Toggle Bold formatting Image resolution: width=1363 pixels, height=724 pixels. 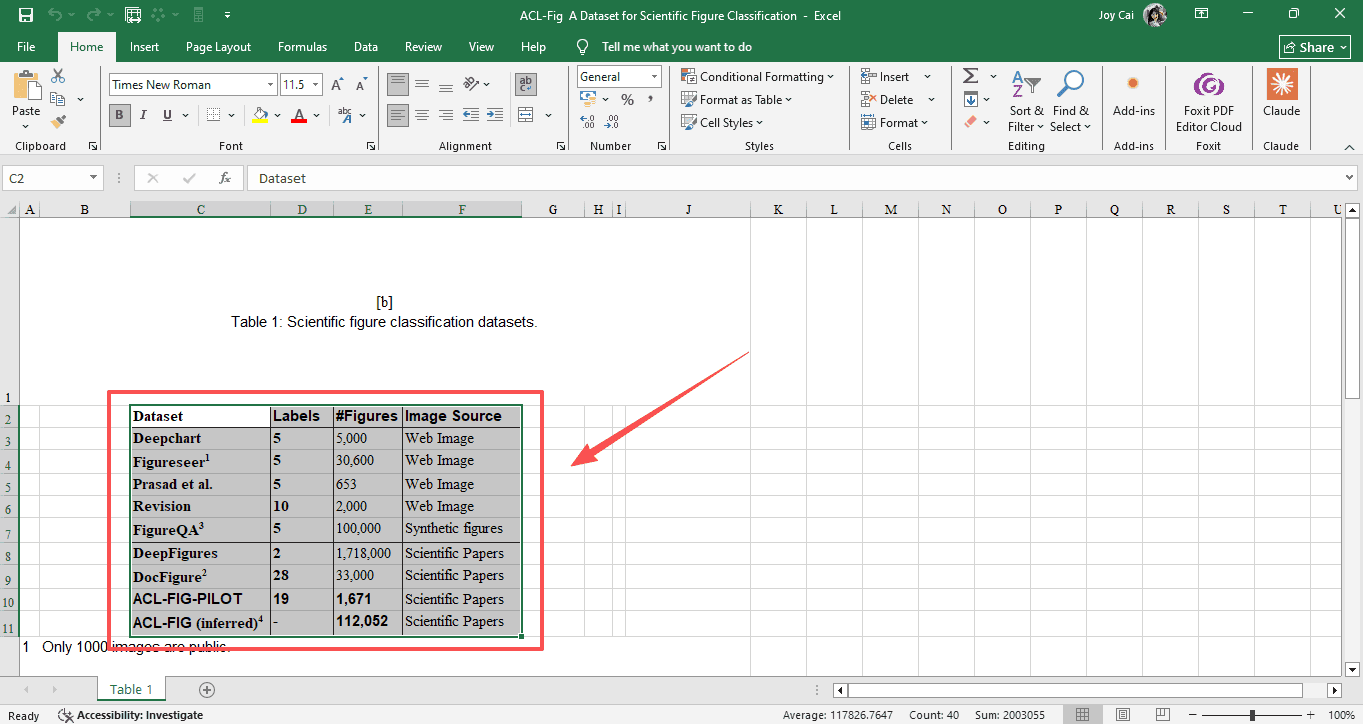pos(120,115)
